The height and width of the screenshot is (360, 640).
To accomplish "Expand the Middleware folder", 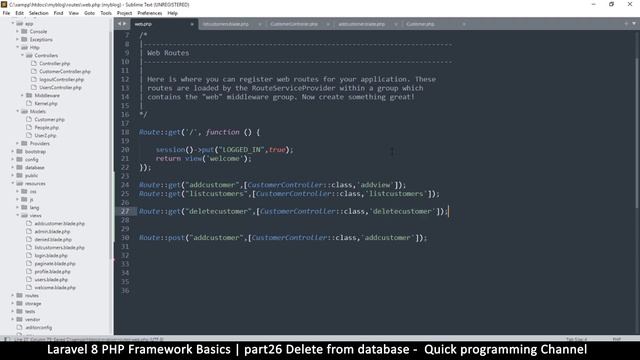I will click(22, 95).
